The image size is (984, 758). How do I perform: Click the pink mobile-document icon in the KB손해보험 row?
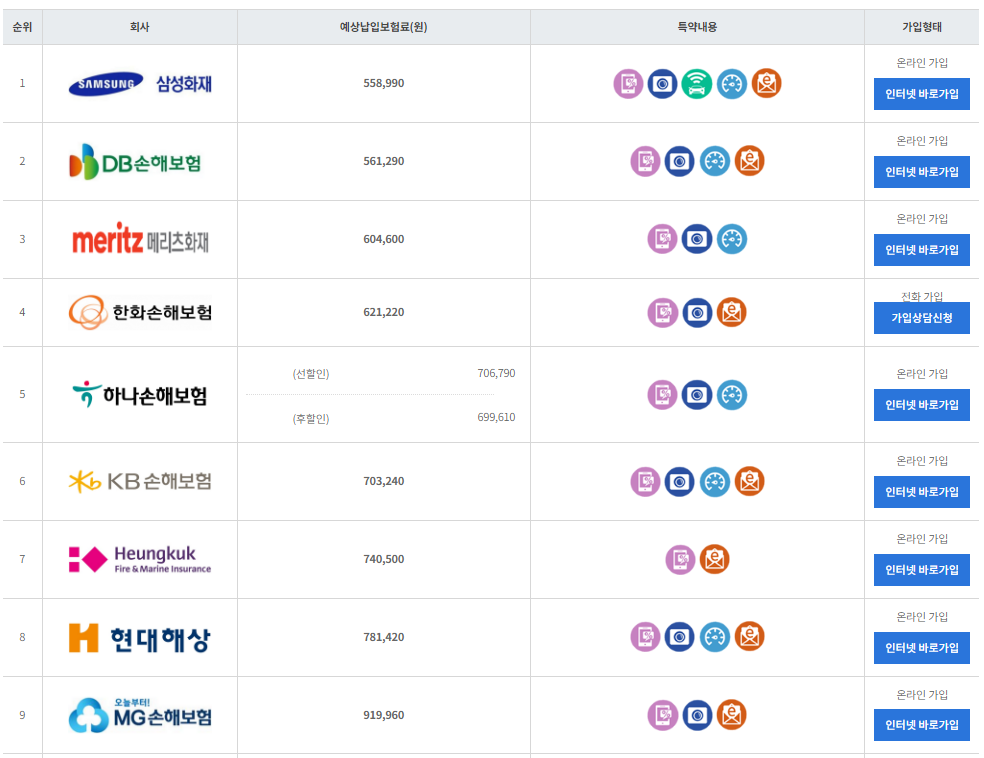click(x=646, y=482)
